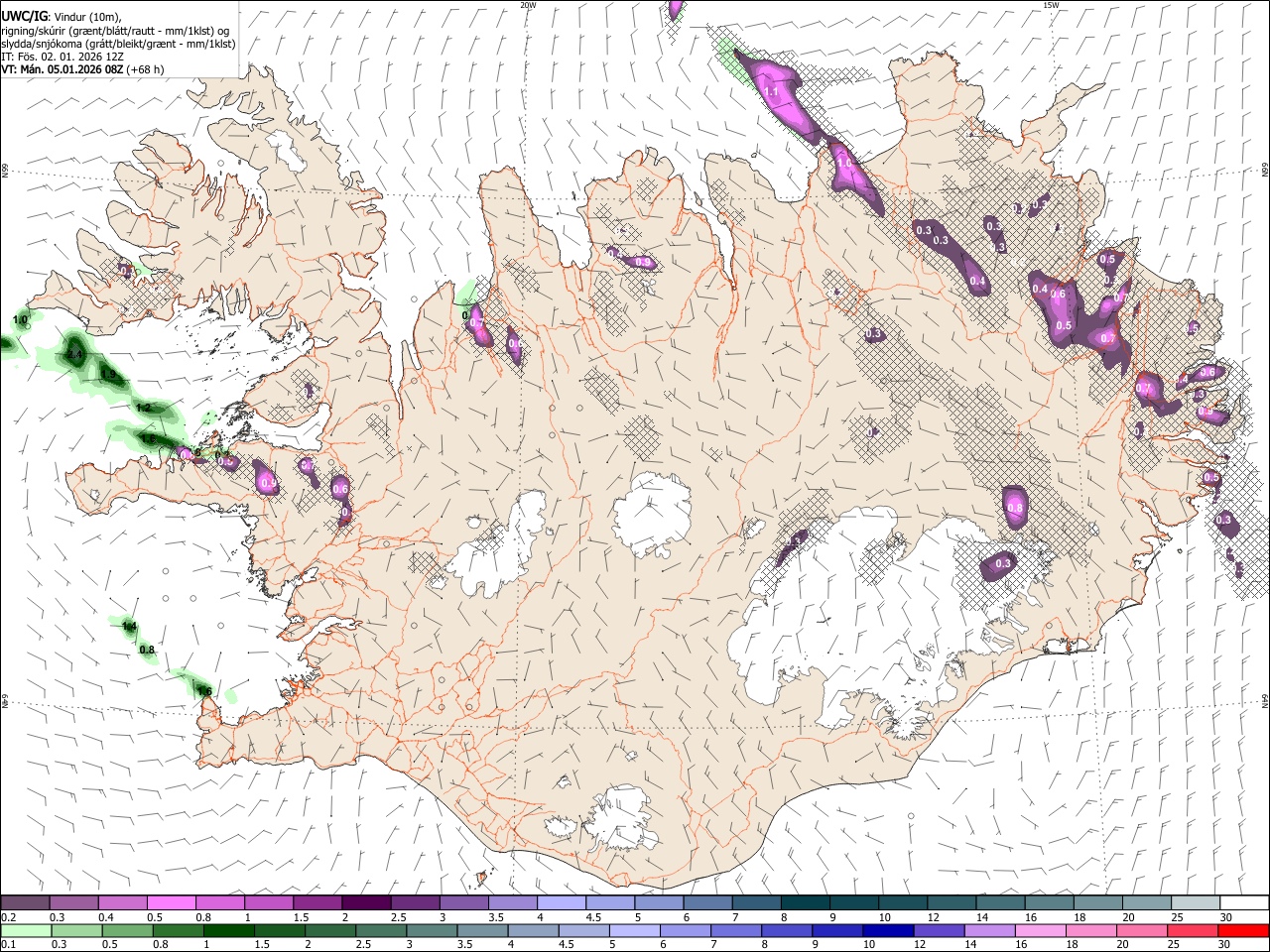Click the 'UWC/IG: Vindur (10m)' title line

[x=62, y=17]
